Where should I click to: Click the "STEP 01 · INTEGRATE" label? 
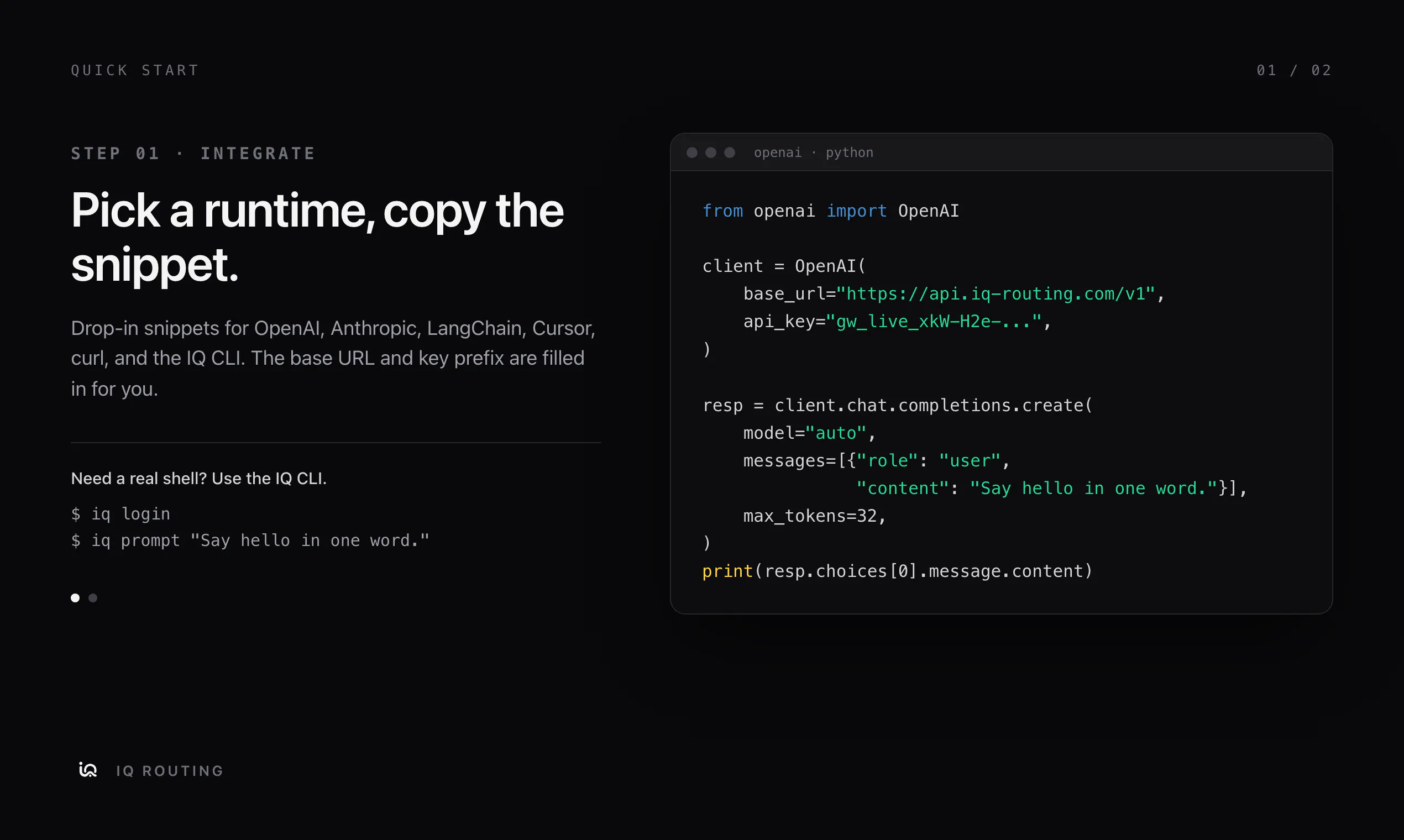(193, 154)
